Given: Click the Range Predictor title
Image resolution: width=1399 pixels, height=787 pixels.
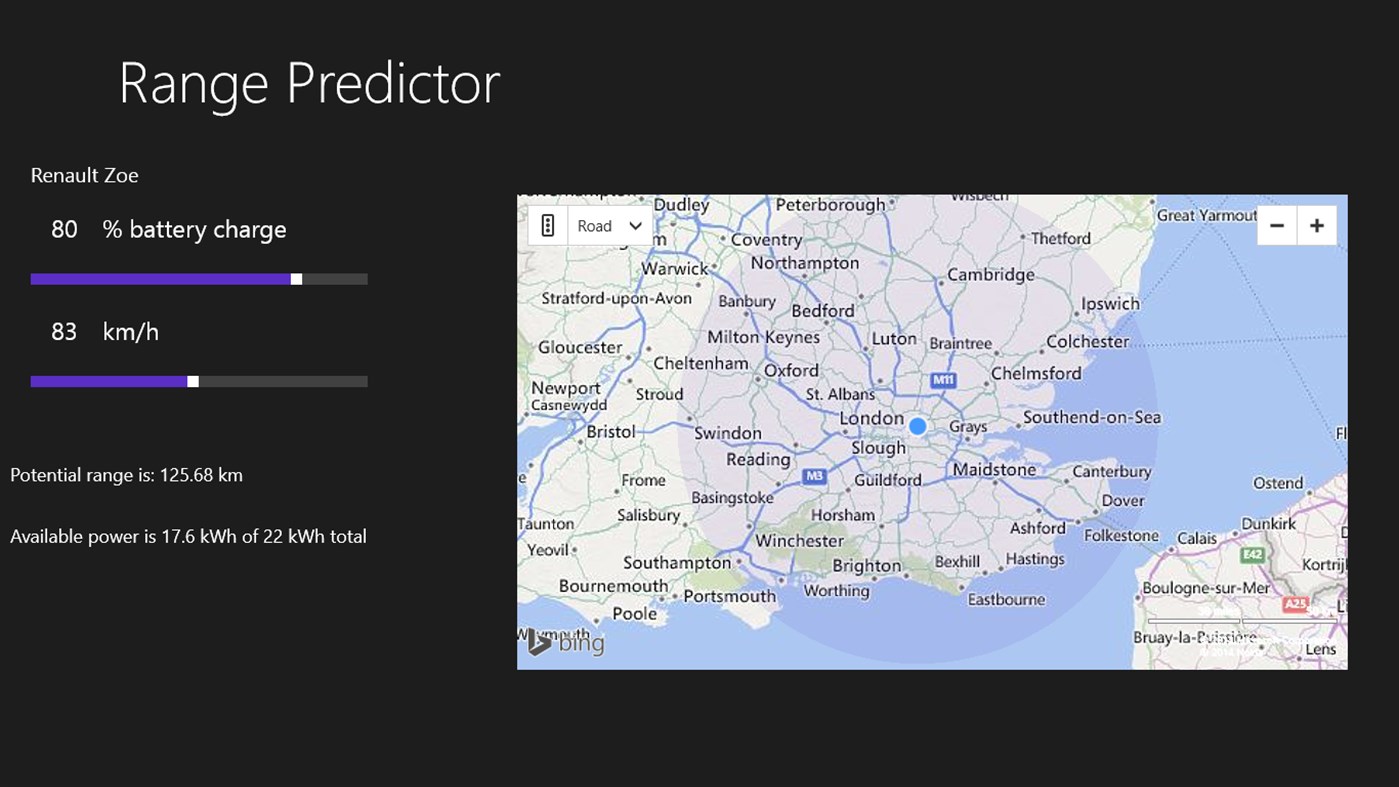Looking at the screenshot, I should [x=308, y=83].
